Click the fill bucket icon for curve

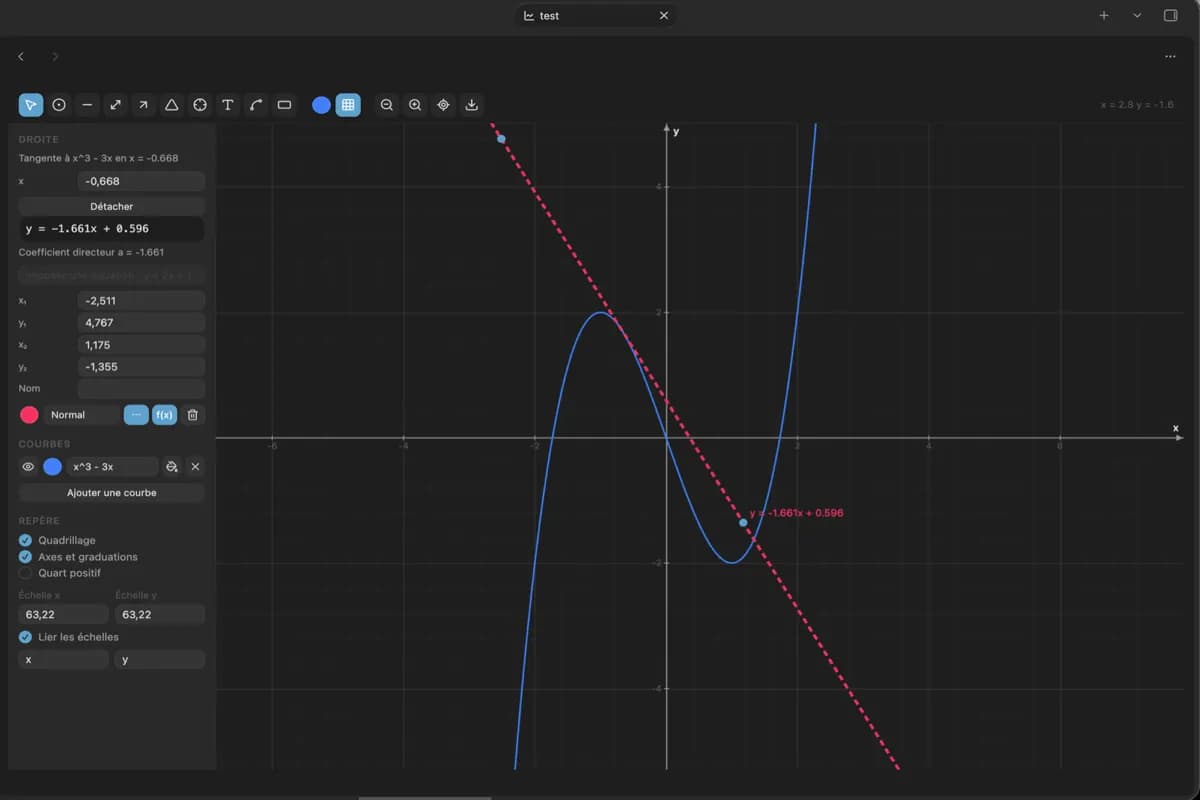click(x=172, y=467)
